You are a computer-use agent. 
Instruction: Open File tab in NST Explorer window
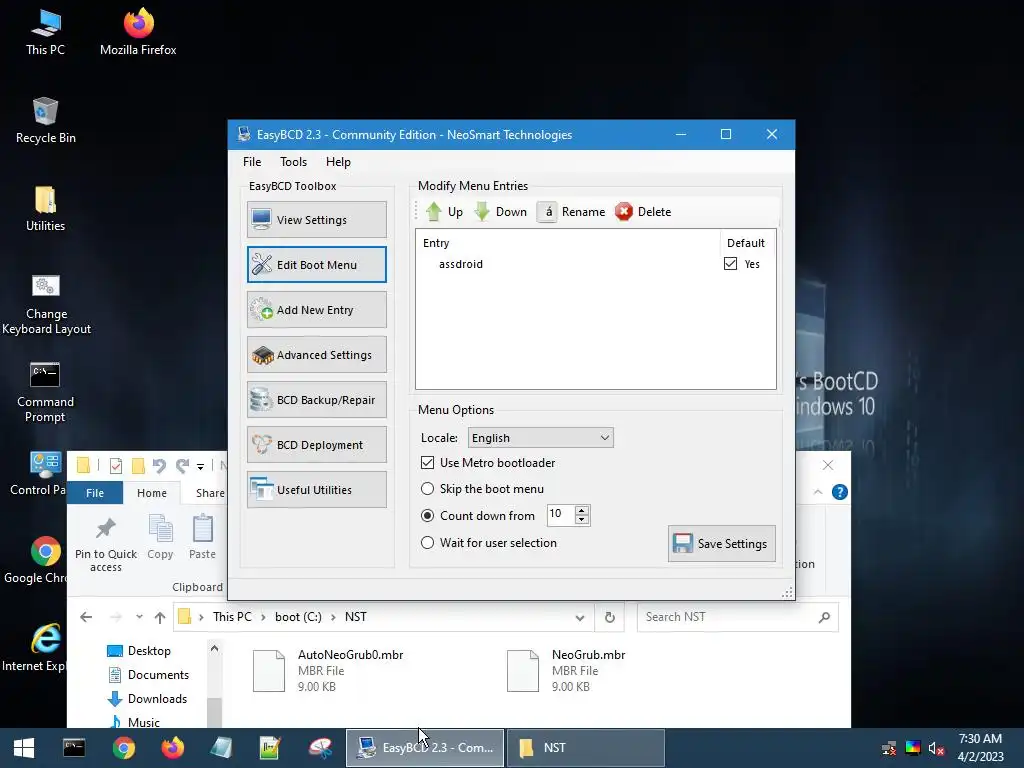pyautogui.click(x=95, y=493)
